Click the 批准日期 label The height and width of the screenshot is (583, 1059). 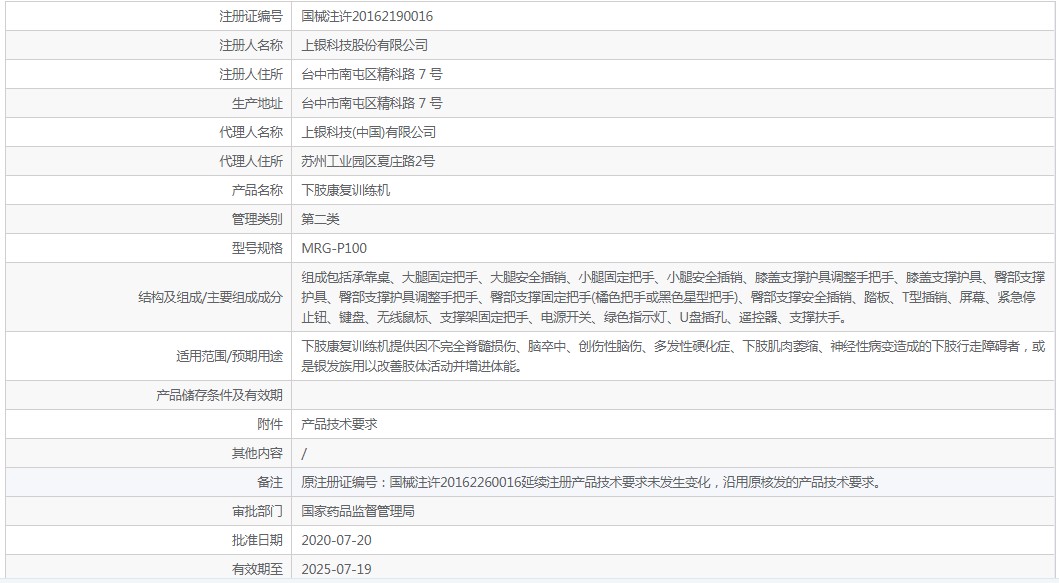[257, 540]
